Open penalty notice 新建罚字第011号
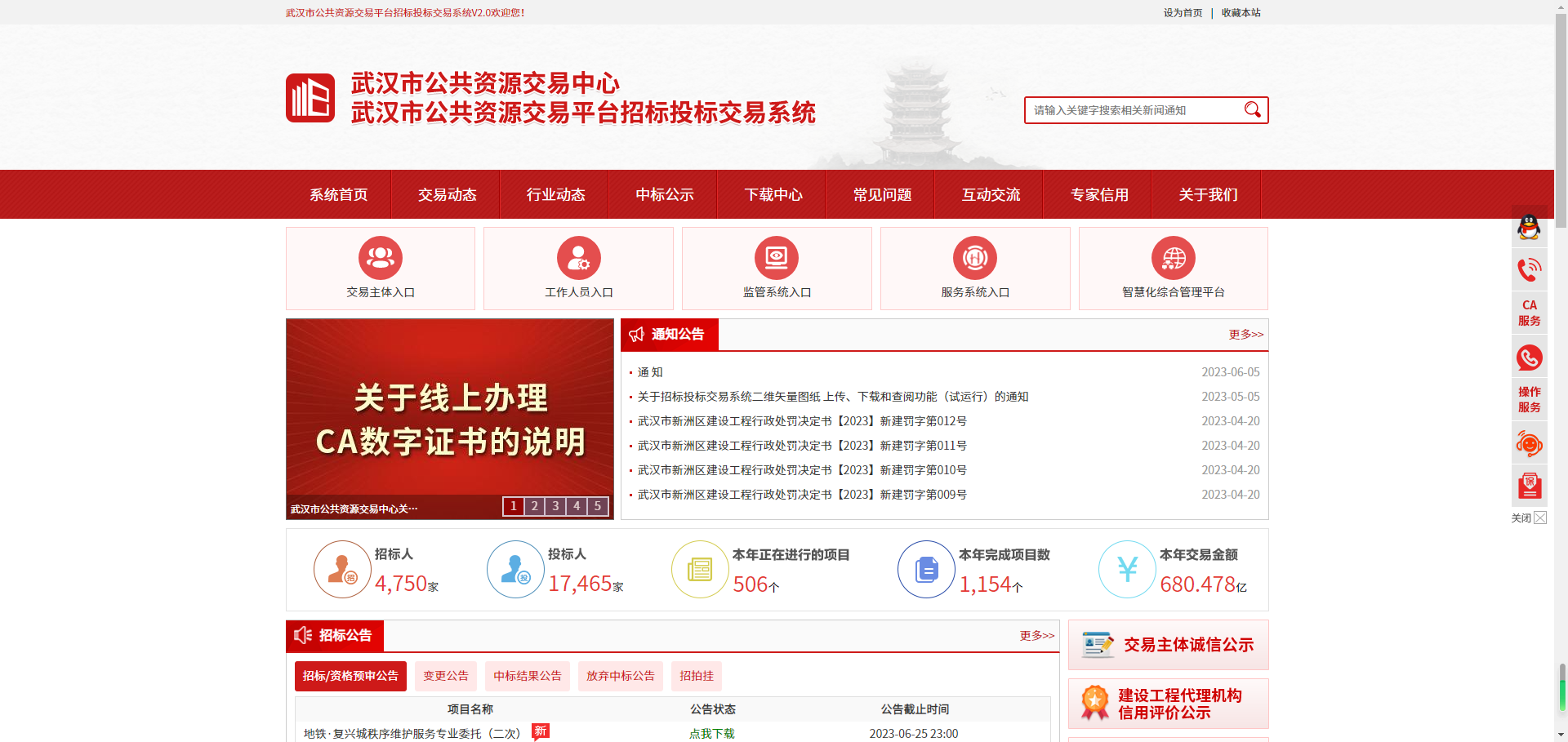 click(802, 446)
